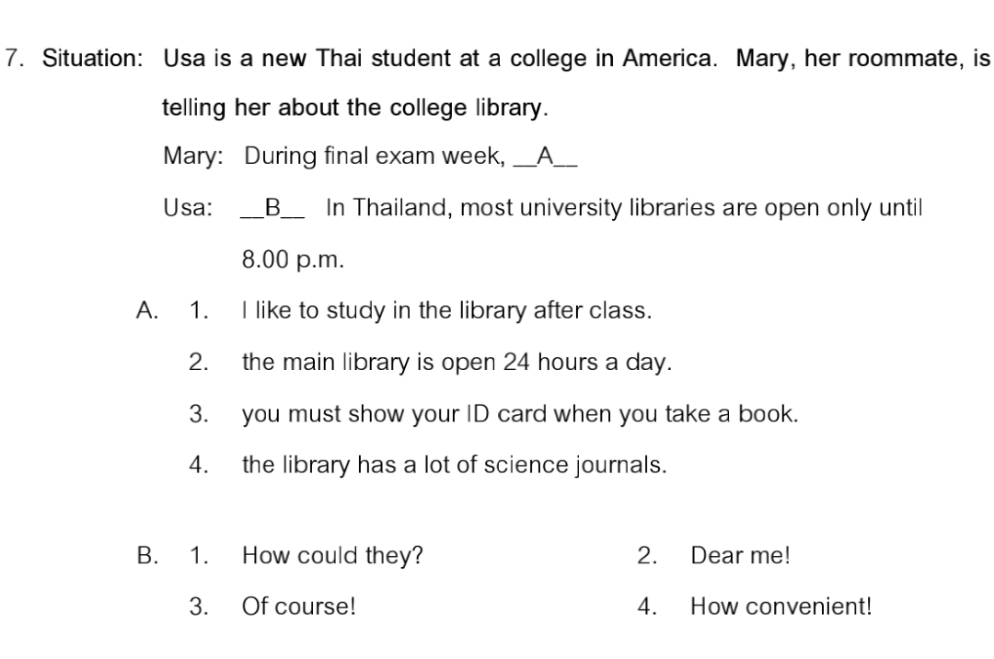This screenshot has width=994, height=659.
Task: Click the question number 7
Action: point(13,57)
